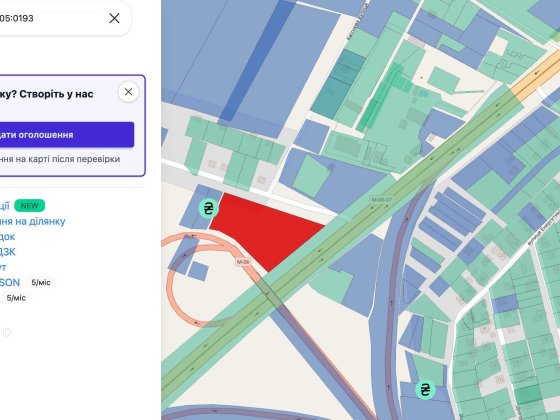
Task: Open the "ння на ділянку" link
Action: tap(32, 221)
